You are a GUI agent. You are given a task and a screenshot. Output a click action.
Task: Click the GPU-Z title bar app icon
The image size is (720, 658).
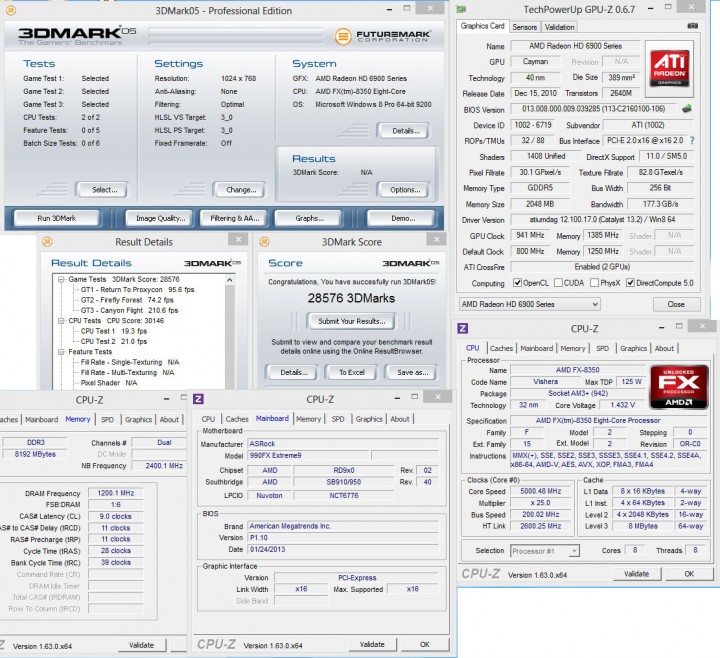coord(461,8)
